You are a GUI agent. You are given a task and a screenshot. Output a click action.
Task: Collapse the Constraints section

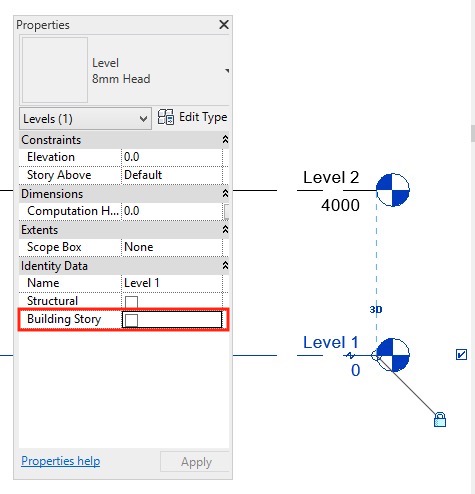[x=225, y=140]
